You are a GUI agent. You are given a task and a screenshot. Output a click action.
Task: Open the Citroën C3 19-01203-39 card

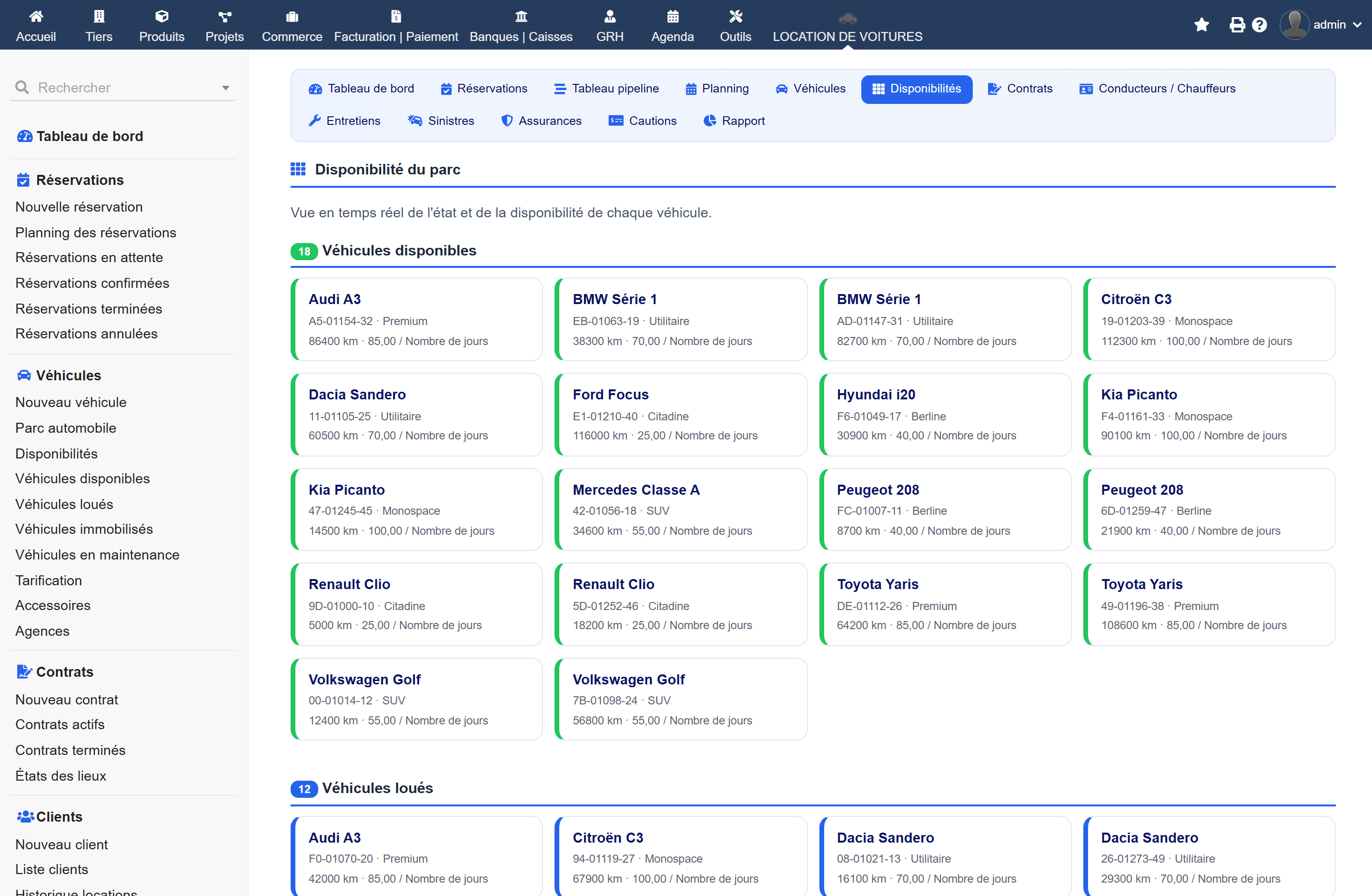(x=1210, y=319)
